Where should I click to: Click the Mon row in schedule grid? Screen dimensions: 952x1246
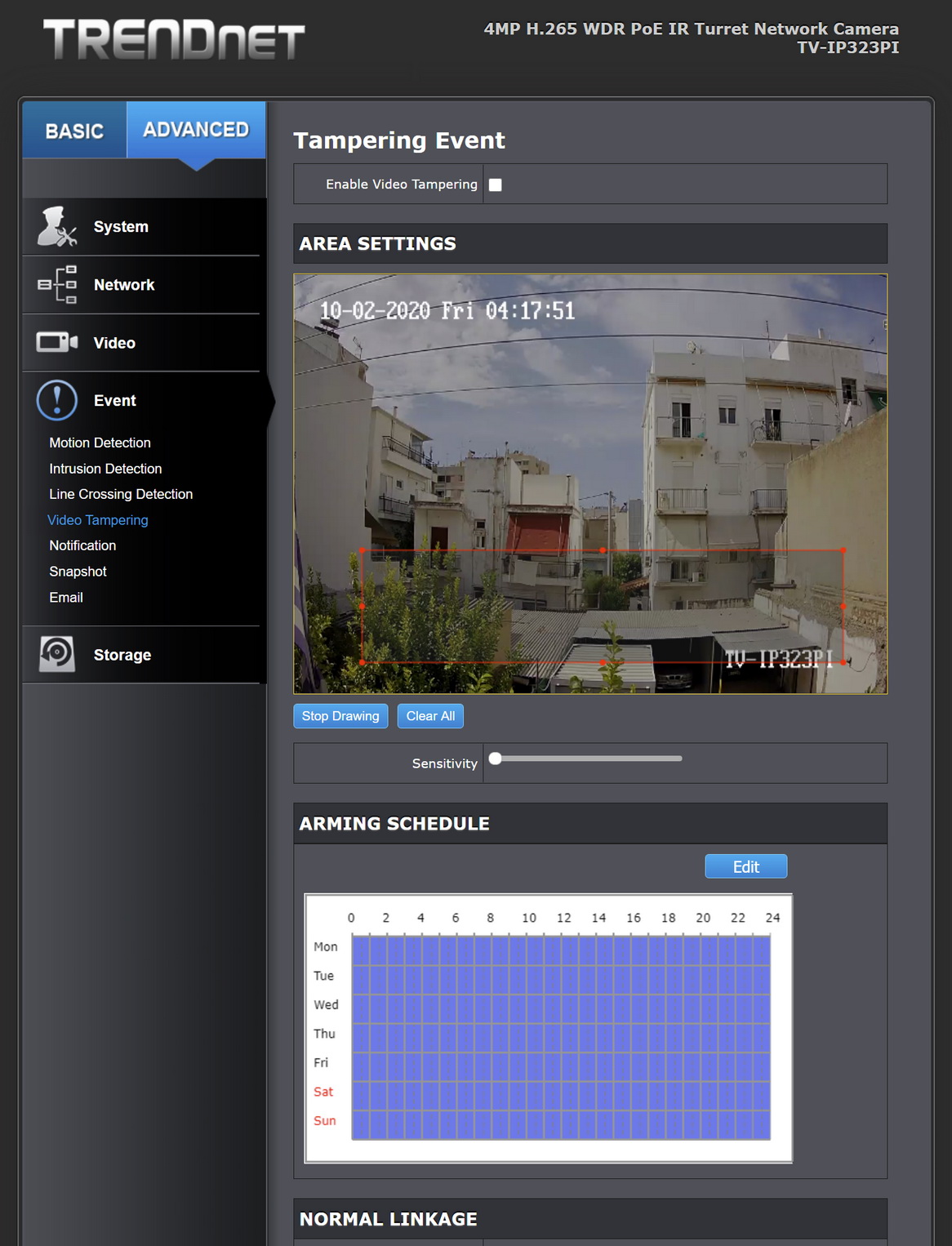(561, 950)
